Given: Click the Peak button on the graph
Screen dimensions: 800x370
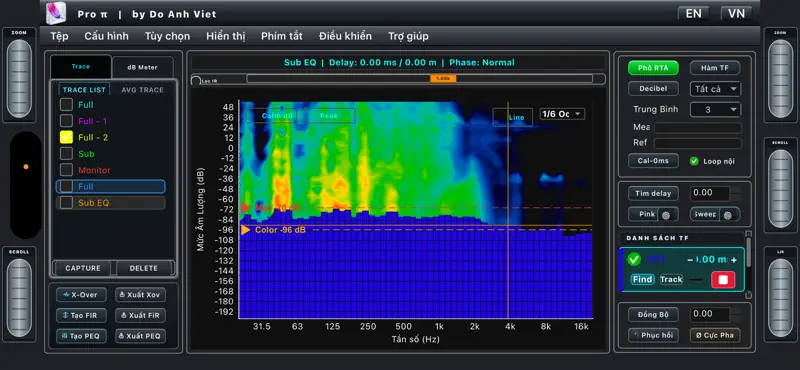Looking at the screenshot, I should click(x=329, y=116).
